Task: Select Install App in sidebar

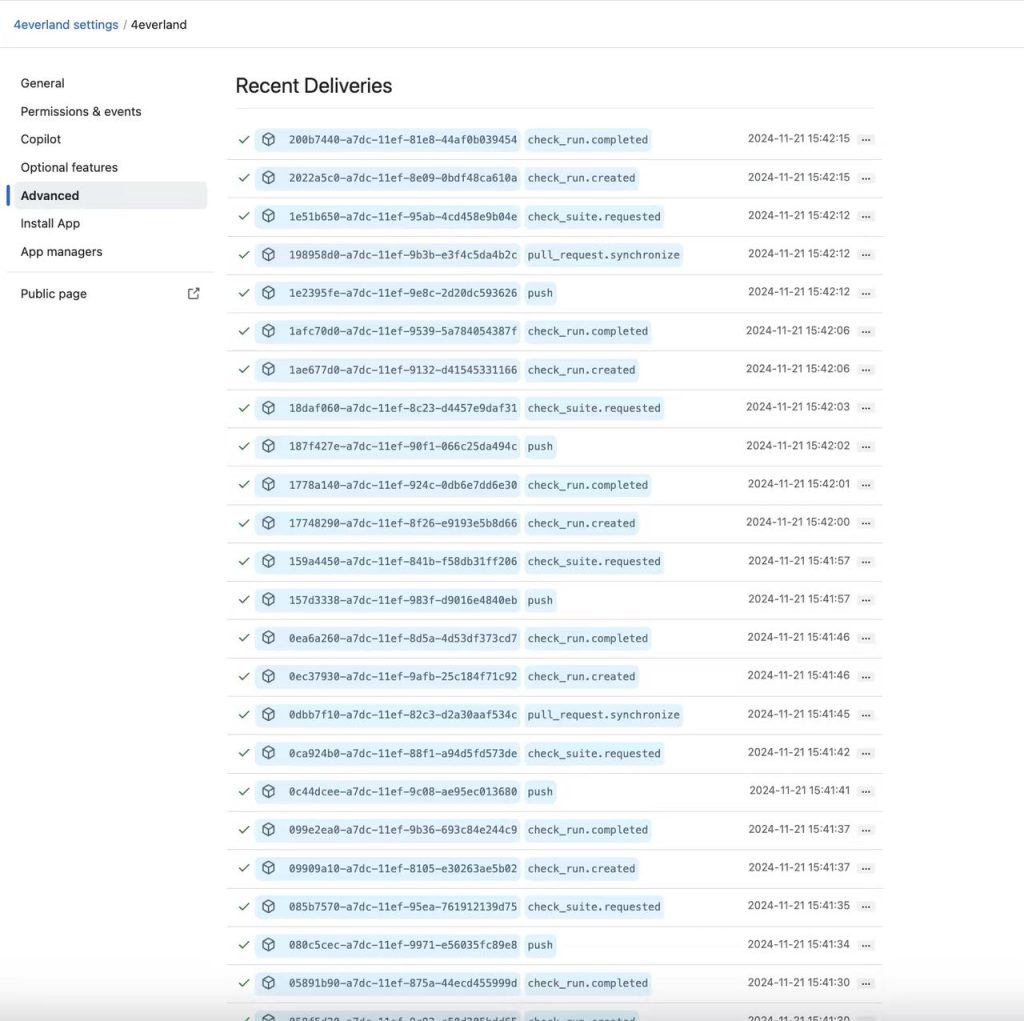Action: pyautogui.click(x=50, y=224)
